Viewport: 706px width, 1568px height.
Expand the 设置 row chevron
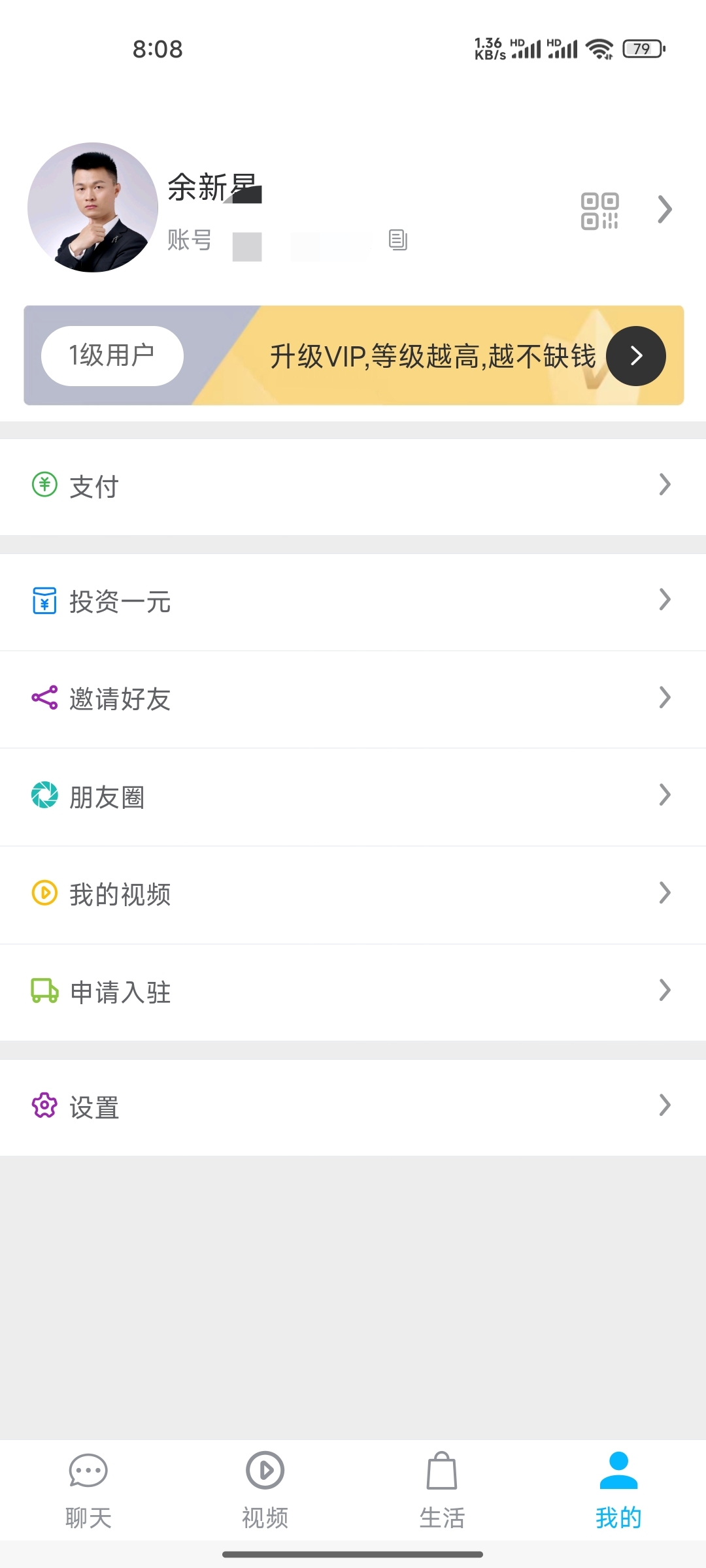(665, 1105)
